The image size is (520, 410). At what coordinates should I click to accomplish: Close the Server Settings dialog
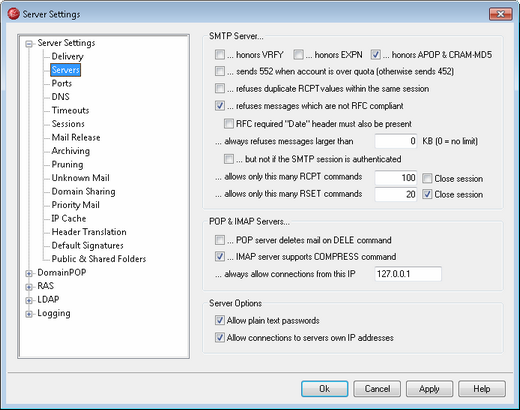501,14
